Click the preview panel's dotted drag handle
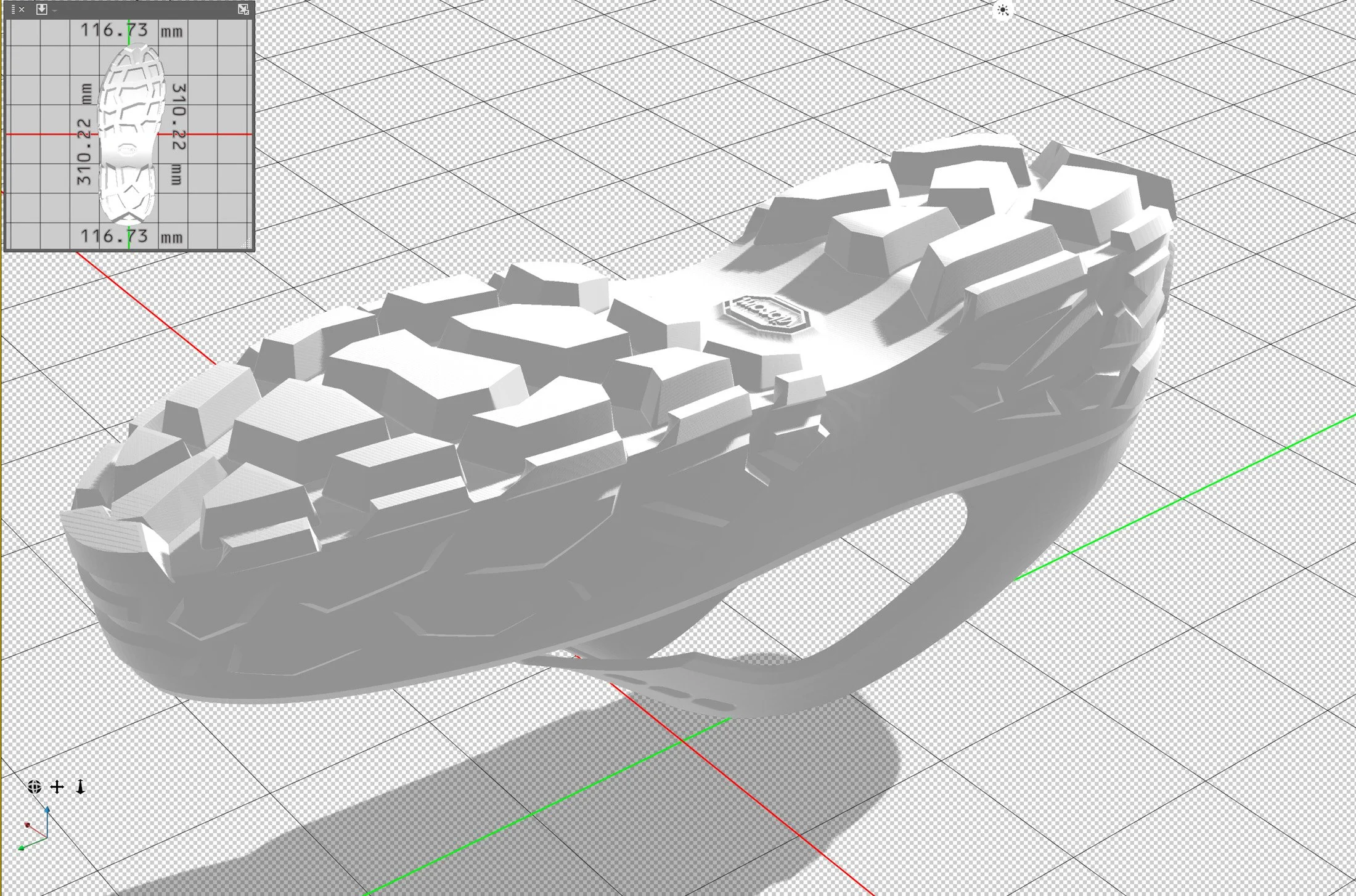Image resolution: width=1356 pixels, height=896 pixels. pos(13,9)
